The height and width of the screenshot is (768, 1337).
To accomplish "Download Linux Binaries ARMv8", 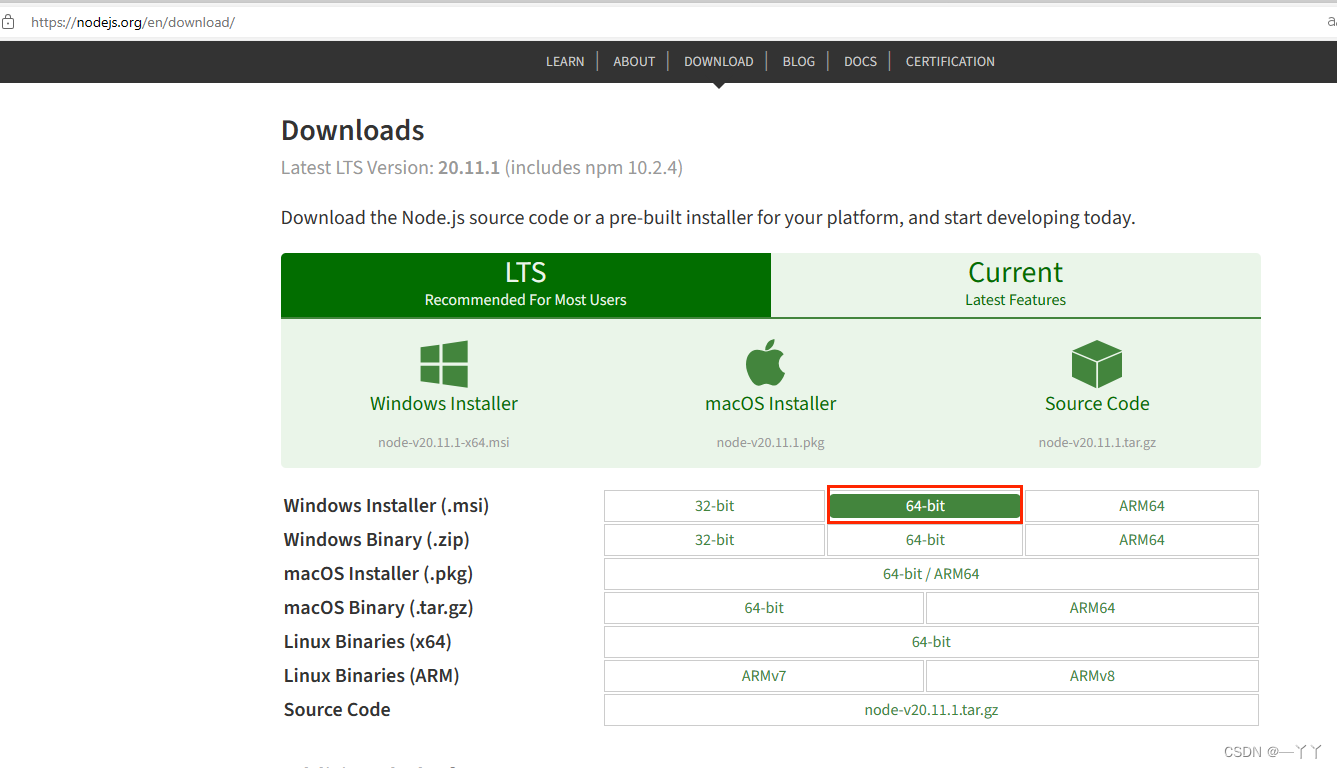I will pos(1092,676).
